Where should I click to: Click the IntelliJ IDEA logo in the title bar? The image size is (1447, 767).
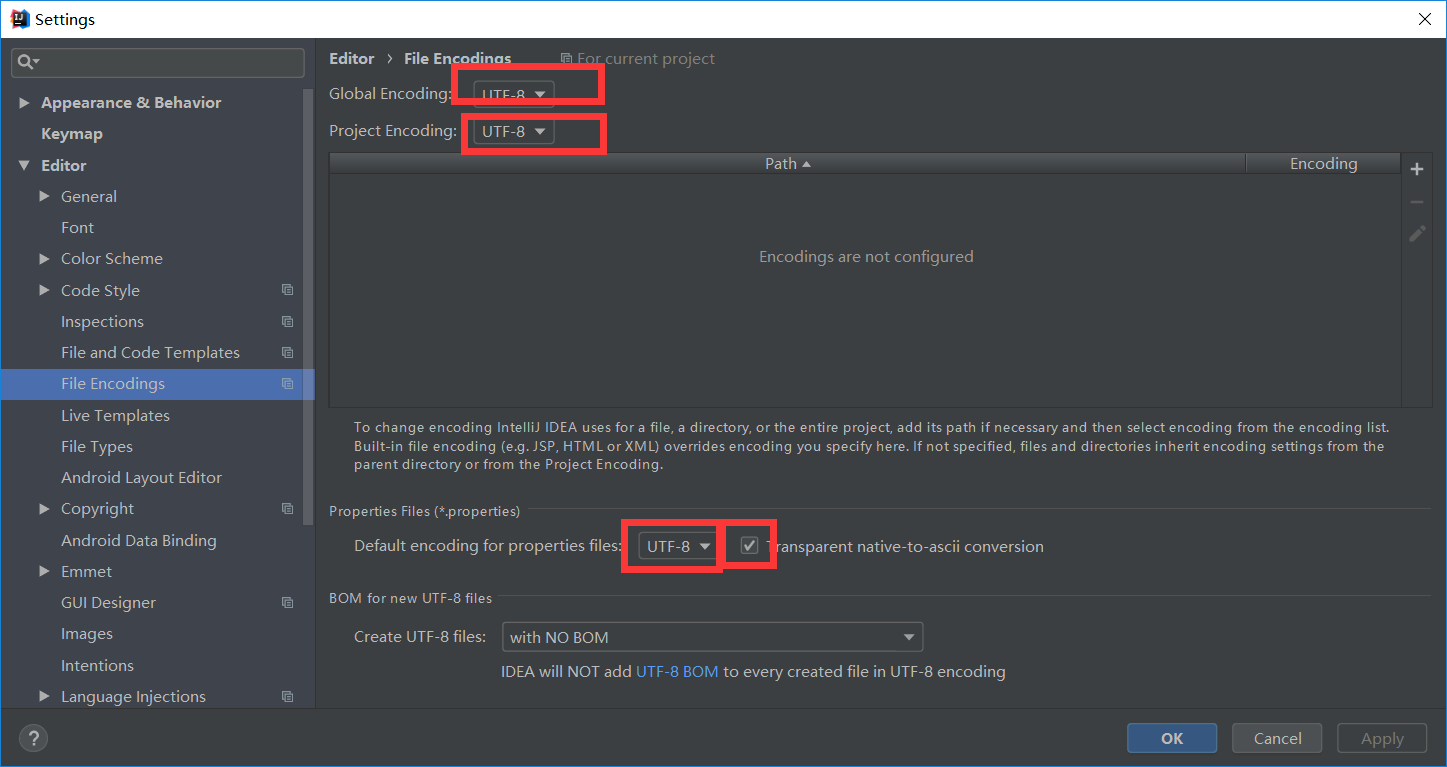pyautogui.click(x=20, y=19)
